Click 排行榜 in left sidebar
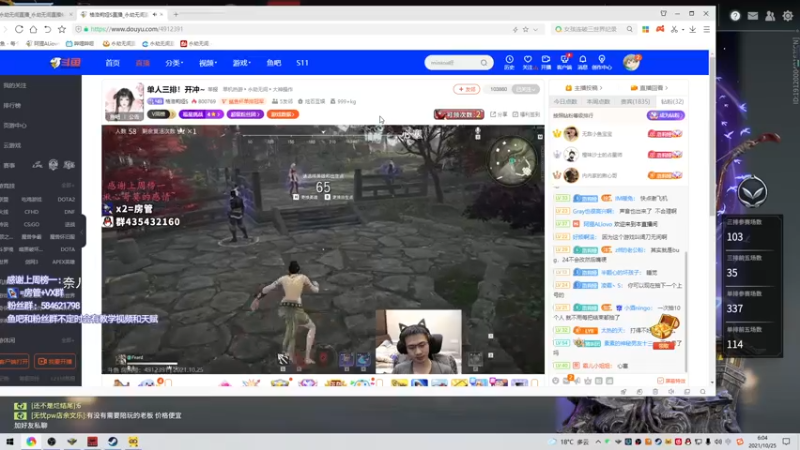Screen dimensions: 800x450 point(12,105)
